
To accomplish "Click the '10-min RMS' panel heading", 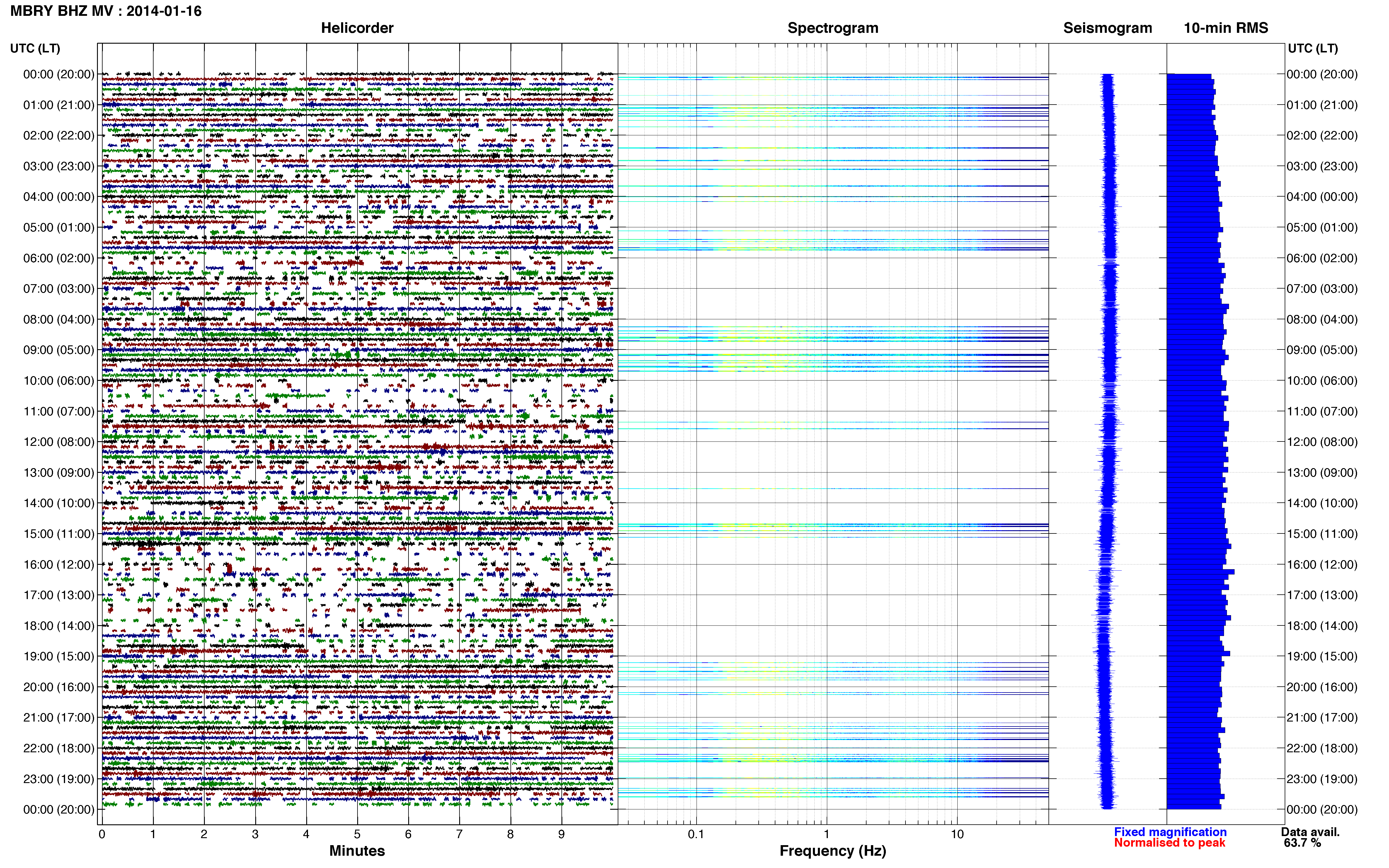I will coord(1225,28).
